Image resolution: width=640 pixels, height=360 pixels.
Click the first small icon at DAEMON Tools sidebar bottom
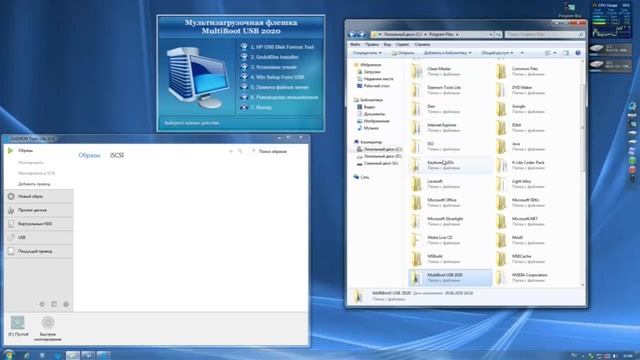[42, 304]
